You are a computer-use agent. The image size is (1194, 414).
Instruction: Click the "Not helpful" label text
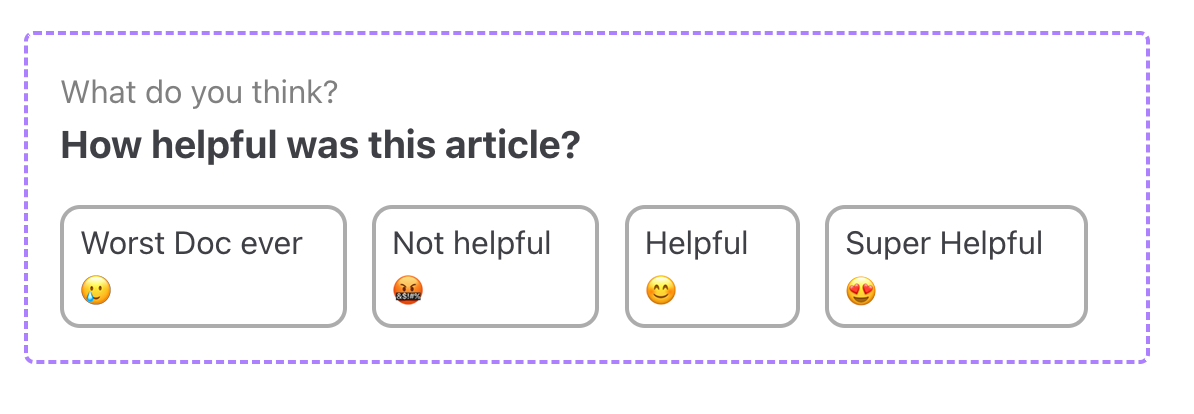(x=471, y=244)
